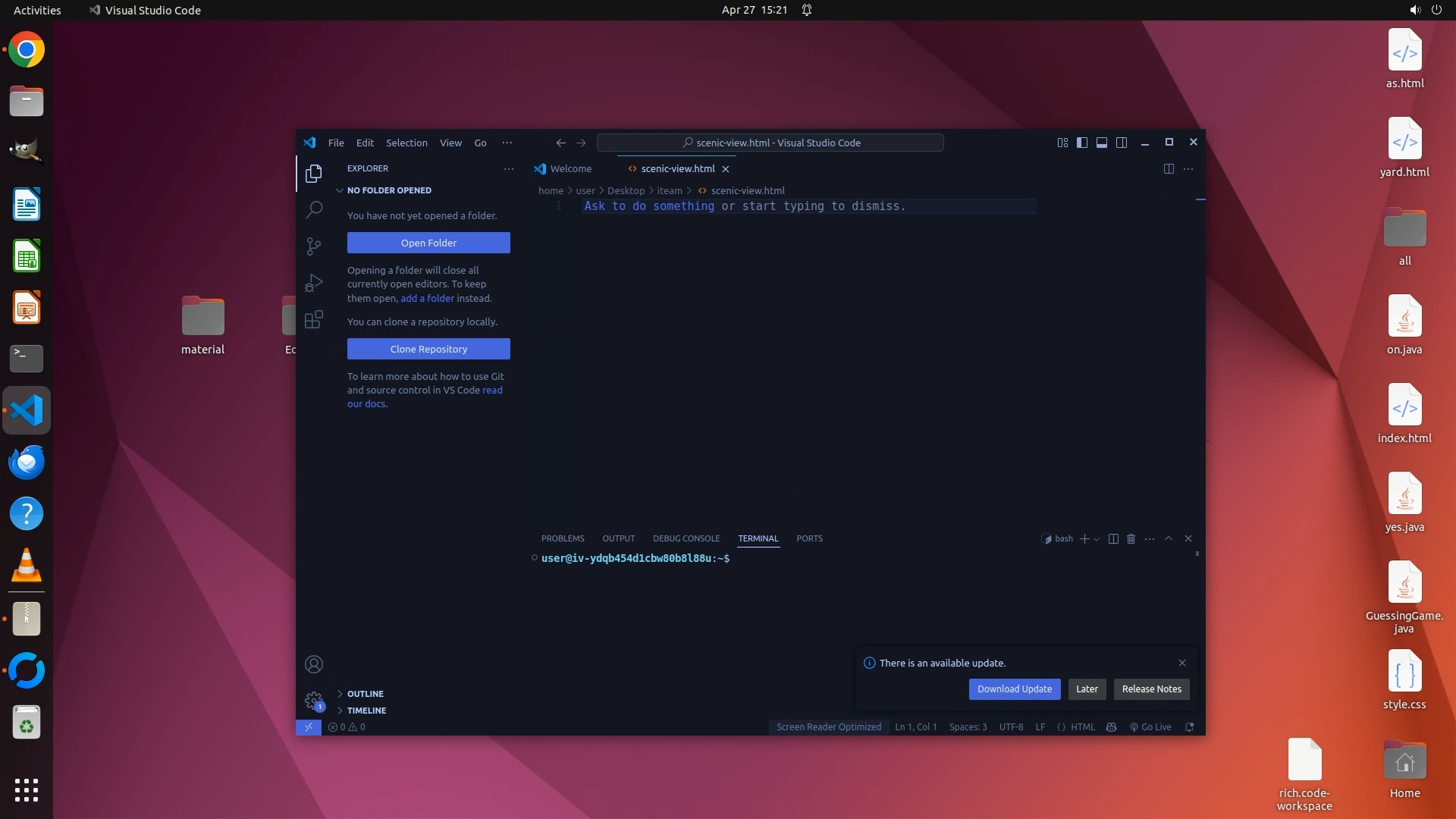
Task: Click the Spaces: 3 indentation status item
Action: pos(968,727)
